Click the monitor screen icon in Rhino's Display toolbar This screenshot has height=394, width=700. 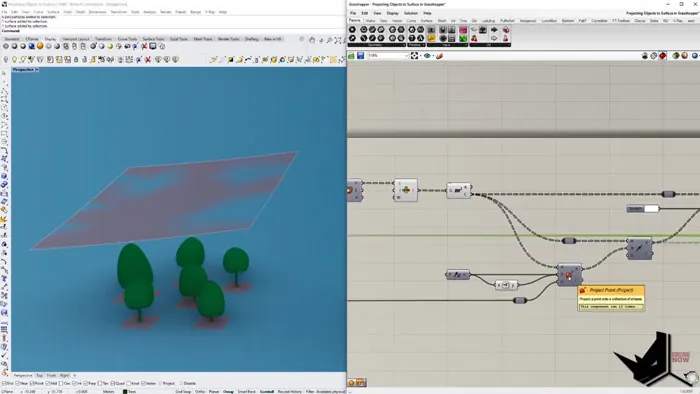pyautogui.click(x=153, y=46)
